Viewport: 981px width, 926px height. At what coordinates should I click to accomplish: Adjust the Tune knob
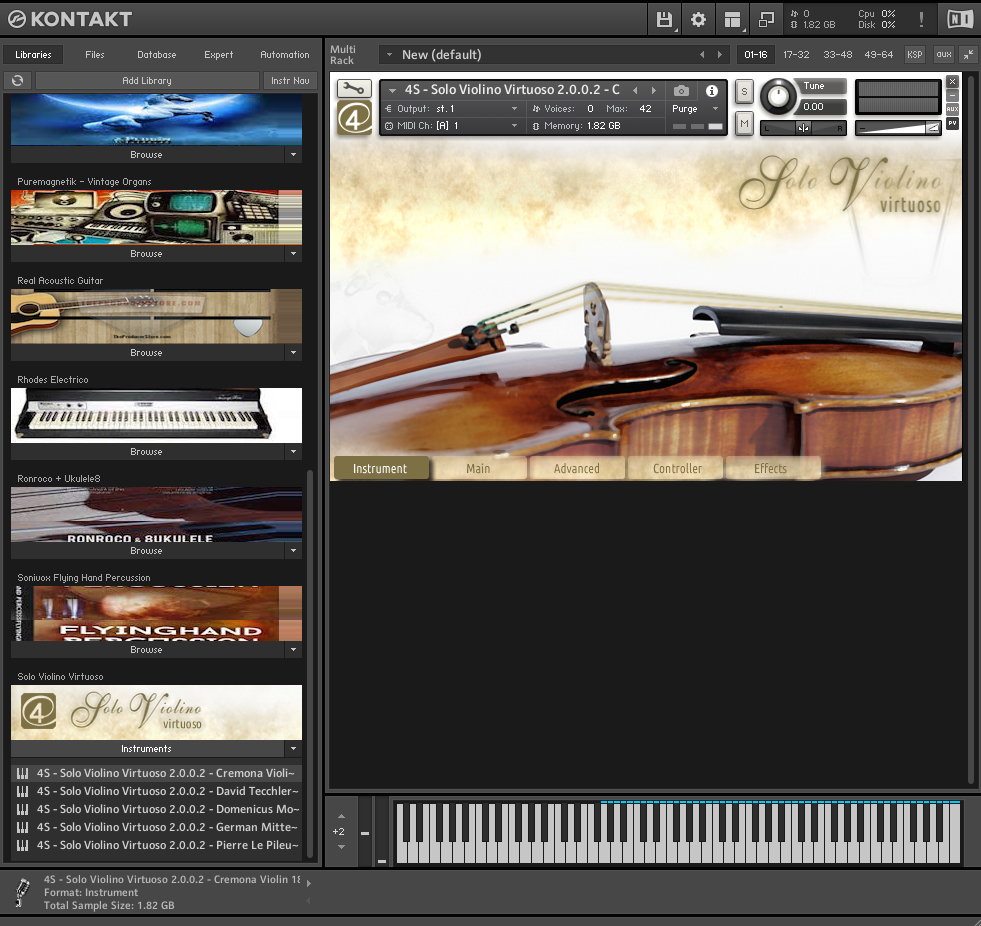(778, 96)
